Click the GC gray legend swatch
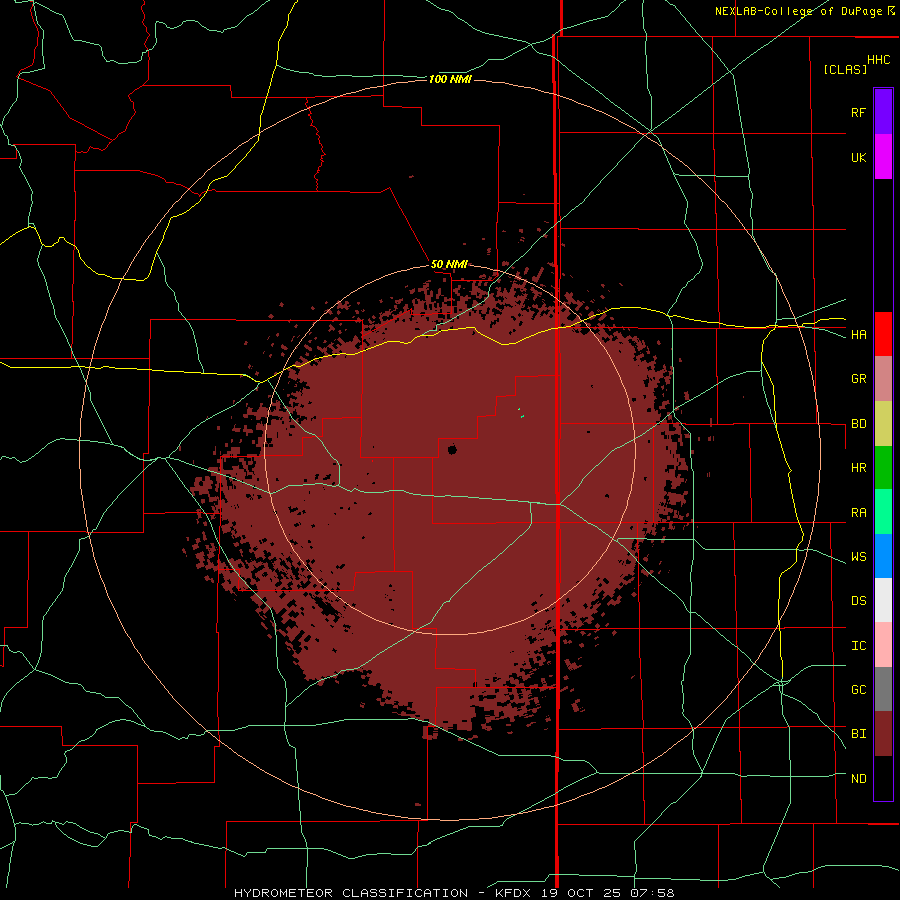The image size is (900, 900). point(883,689)
